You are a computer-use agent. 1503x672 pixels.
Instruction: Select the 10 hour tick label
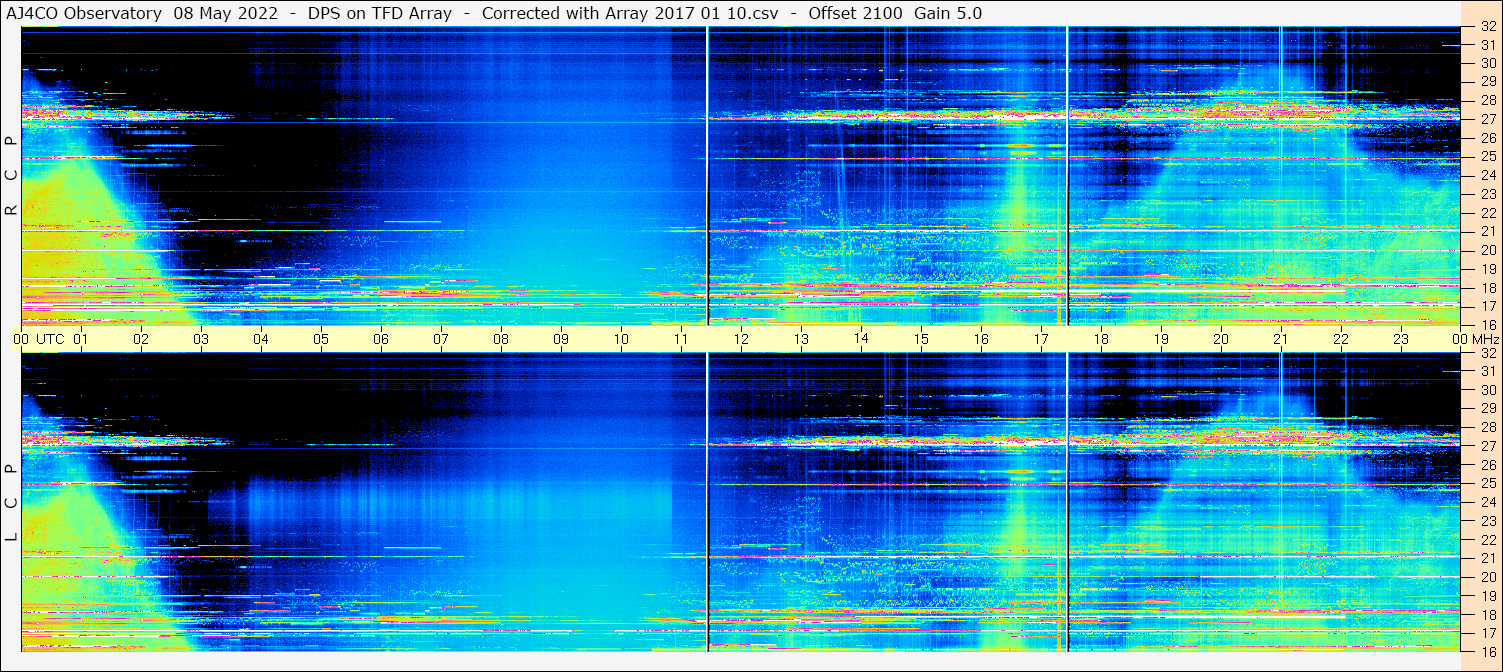click(x=621, y=339)
